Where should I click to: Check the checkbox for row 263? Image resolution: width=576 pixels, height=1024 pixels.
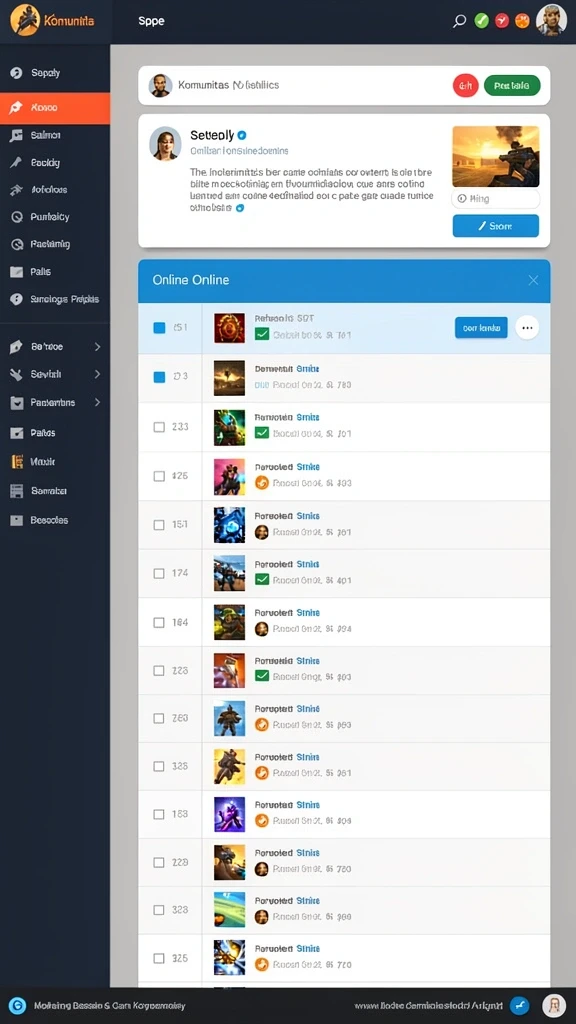click(x=159, y=718)
